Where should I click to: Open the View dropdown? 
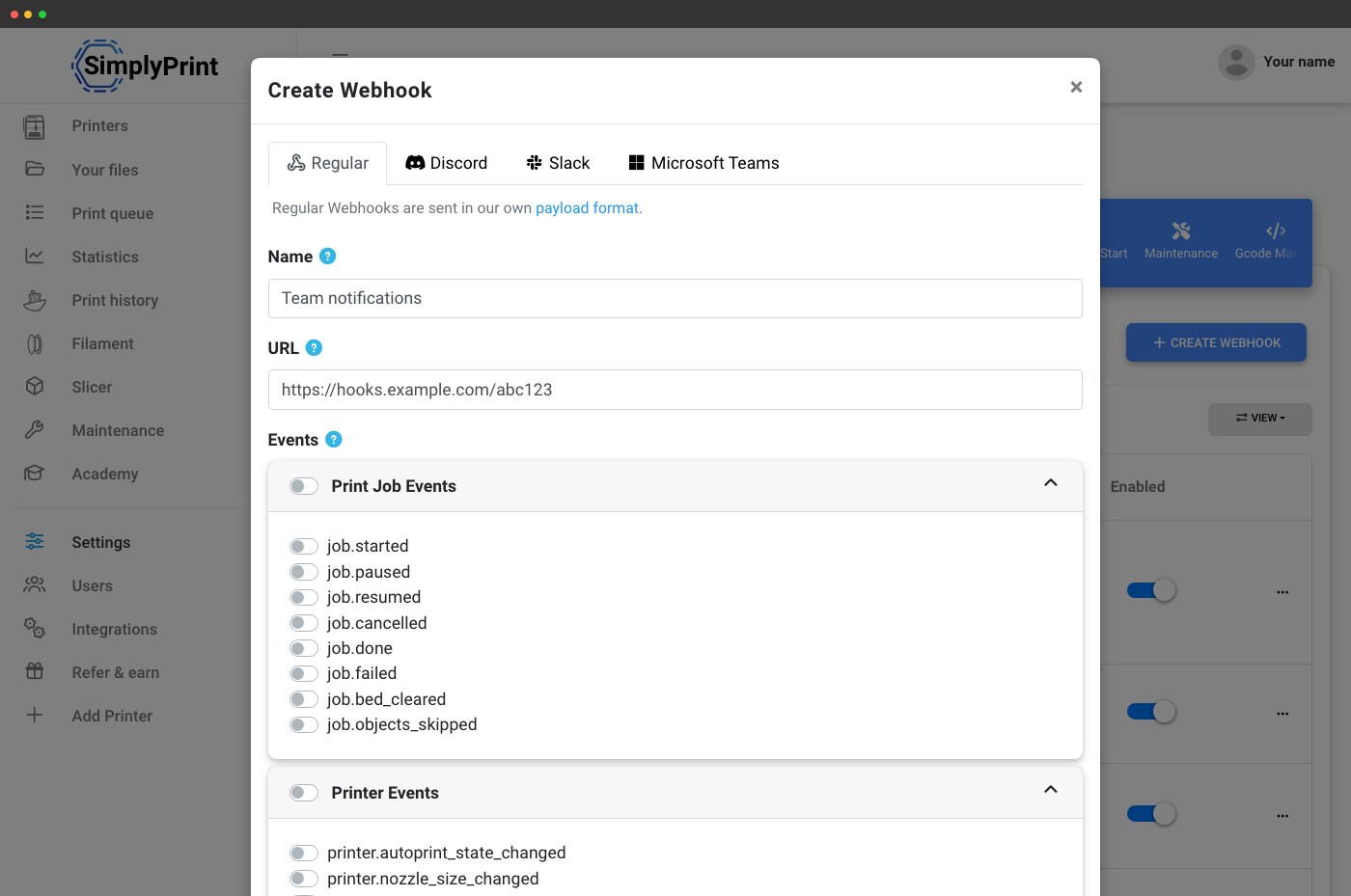tap(1260, 419)
